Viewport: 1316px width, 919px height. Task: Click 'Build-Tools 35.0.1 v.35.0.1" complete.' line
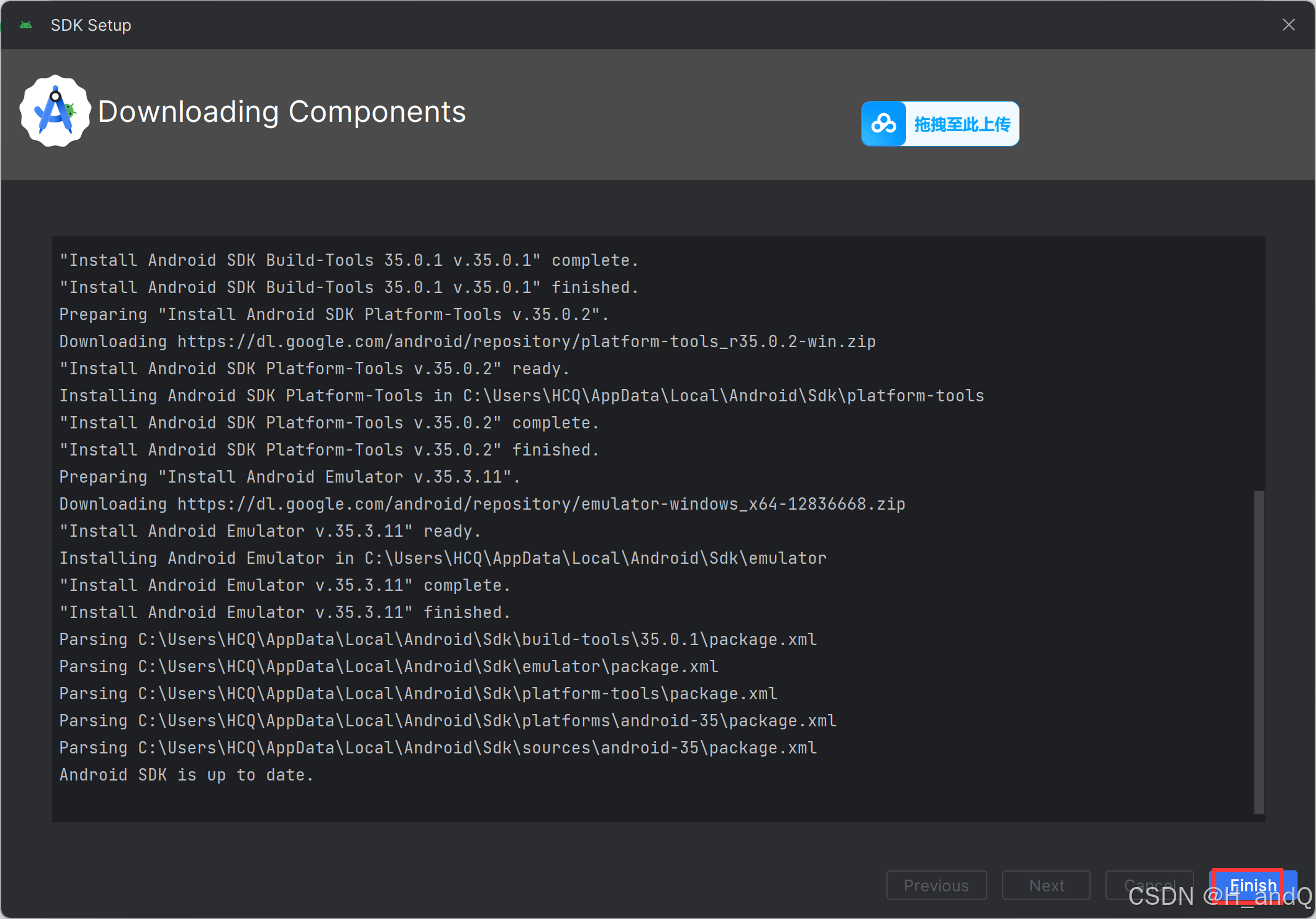point(349,260)
